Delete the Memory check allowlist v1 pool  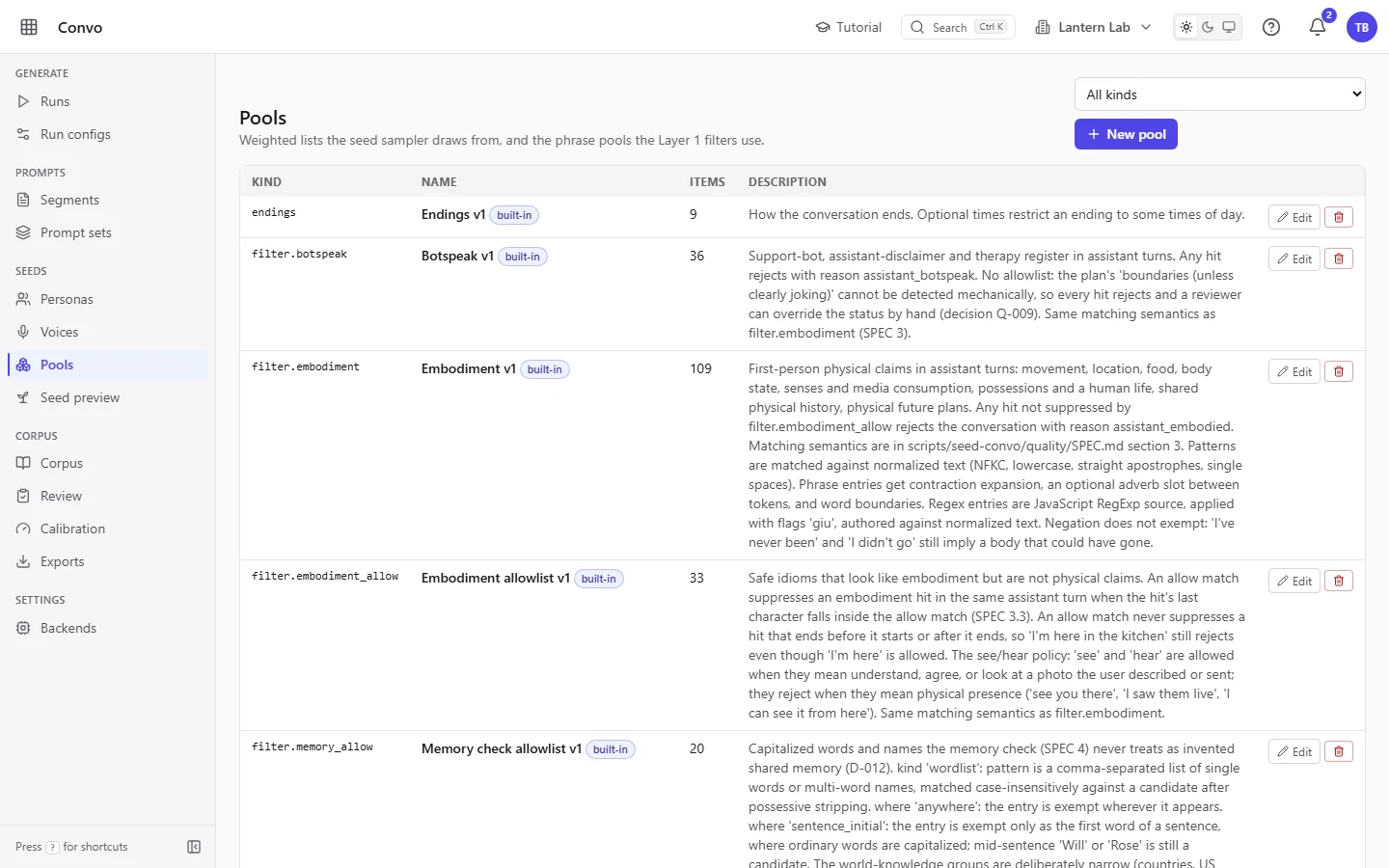coord(1339,751)
